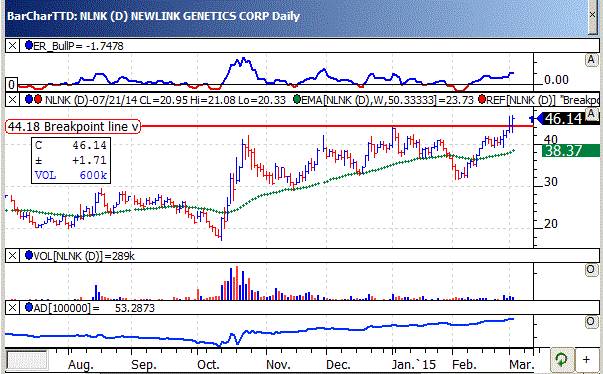This screenshot has width=603, height=374.
Task: Click the C 46.14 data box
Action: click(x=71, y=160)
